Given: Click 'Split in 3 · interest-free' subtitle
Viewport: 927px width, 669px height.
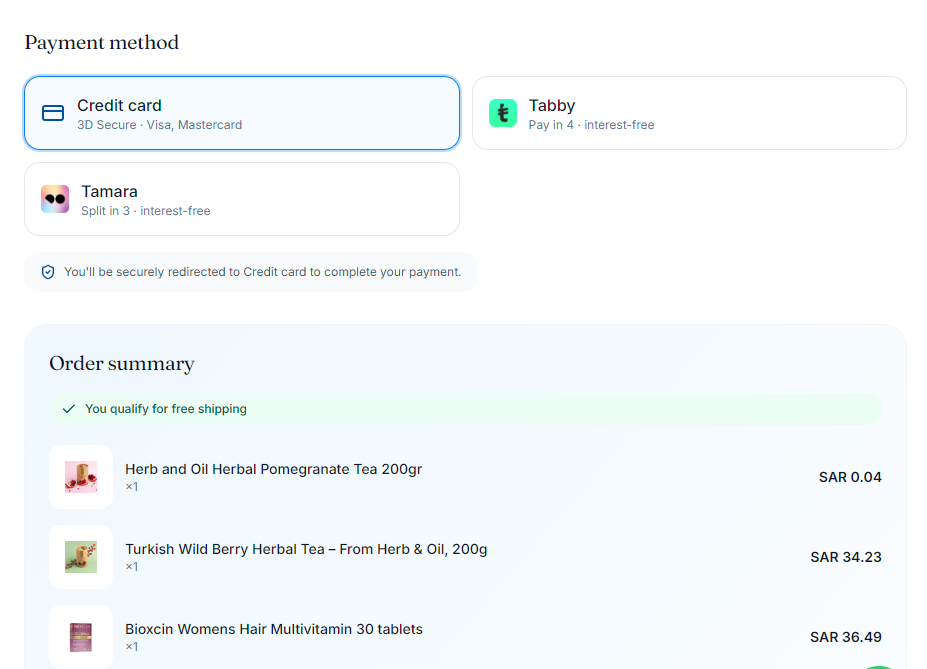Looking at the screenshot, I should tap(145, 211).
